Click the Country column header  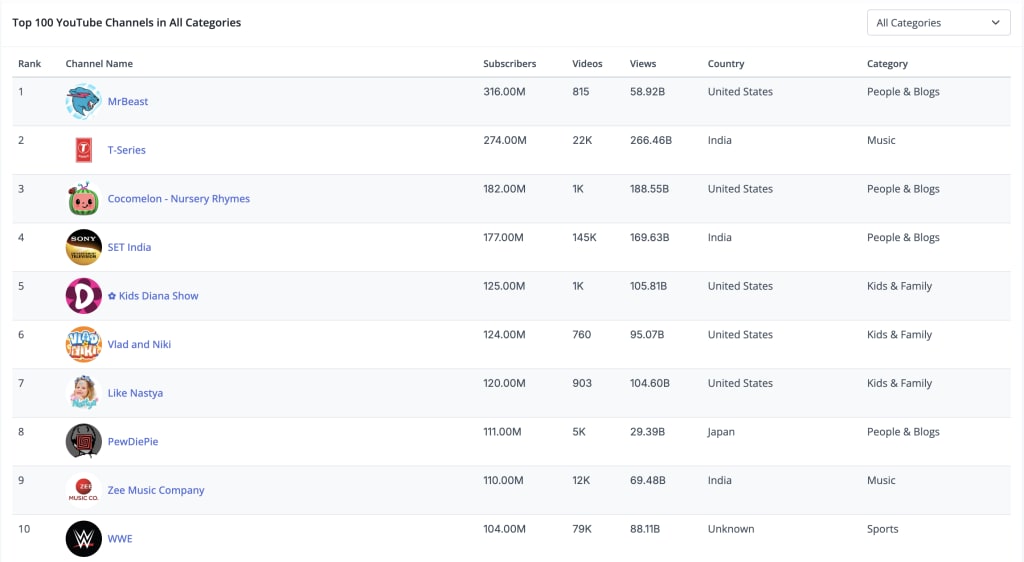tap(726, 63)
